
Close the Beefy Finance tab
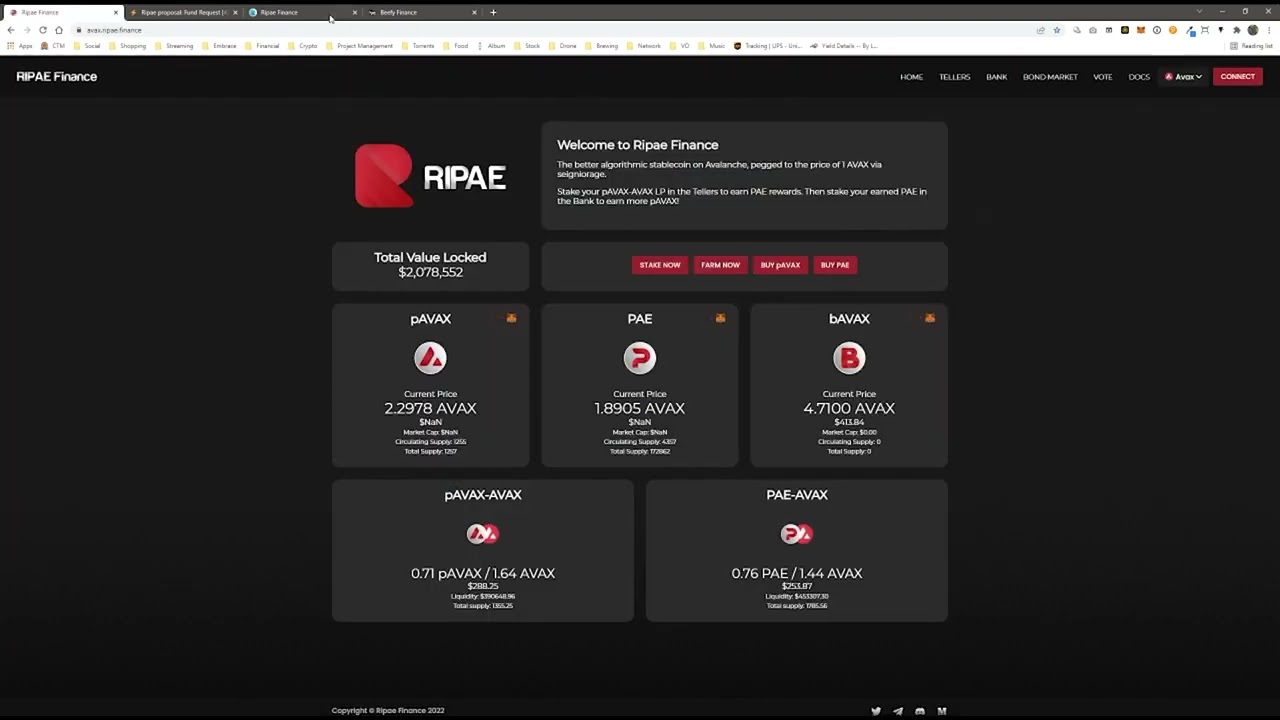coord(474,12)
